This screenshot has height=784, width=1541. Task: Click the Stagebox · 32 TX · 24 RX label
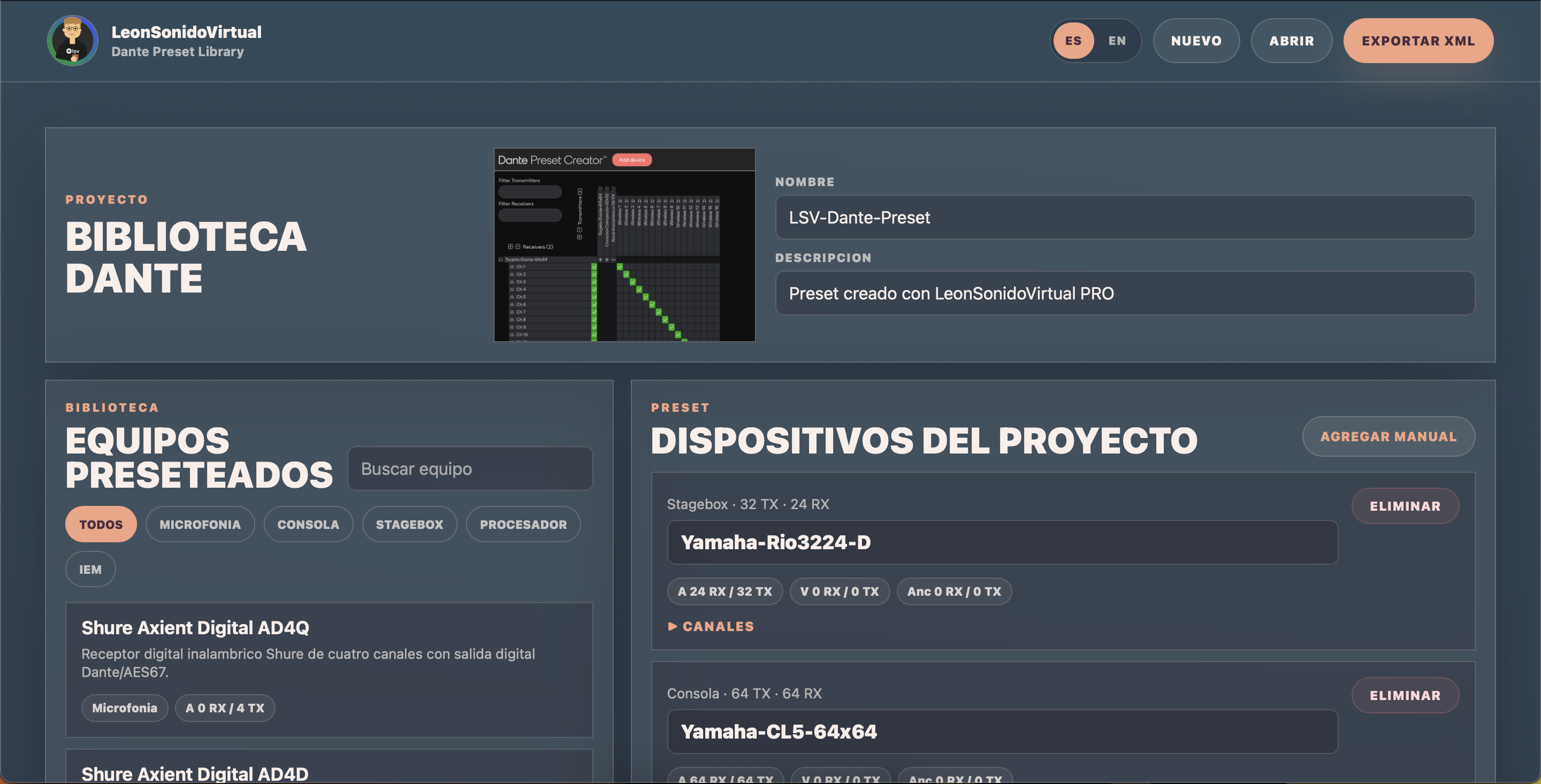click(748, 504)
